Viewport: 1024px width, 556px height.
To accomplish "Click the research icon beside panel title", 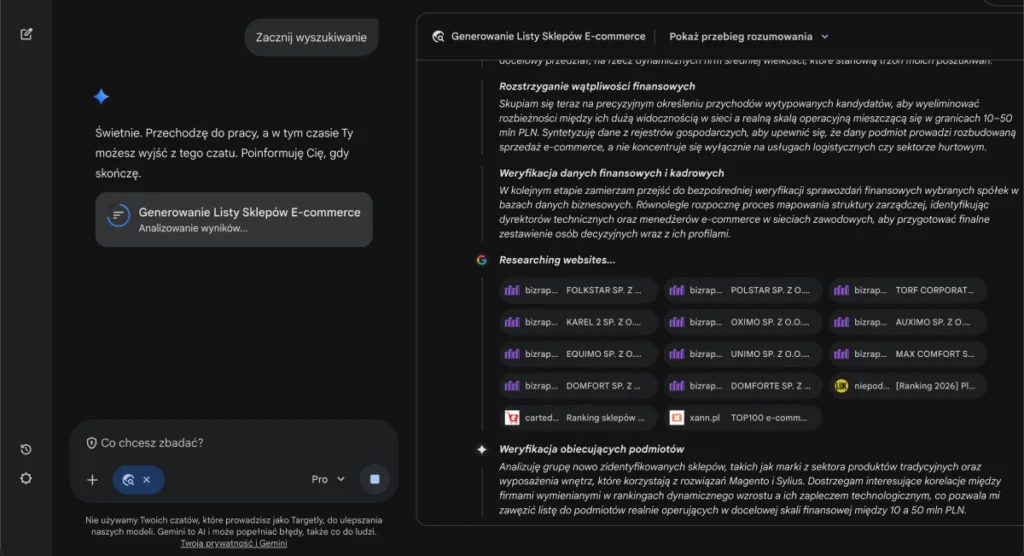I will coord(438,37).
